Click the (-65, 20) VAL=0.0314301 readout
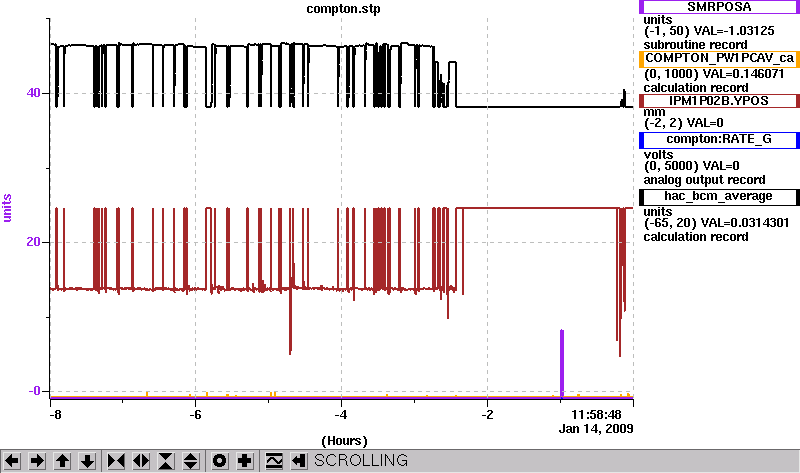Image resolution: width=800 pixels, height=473 pixels. pos(716,222)
